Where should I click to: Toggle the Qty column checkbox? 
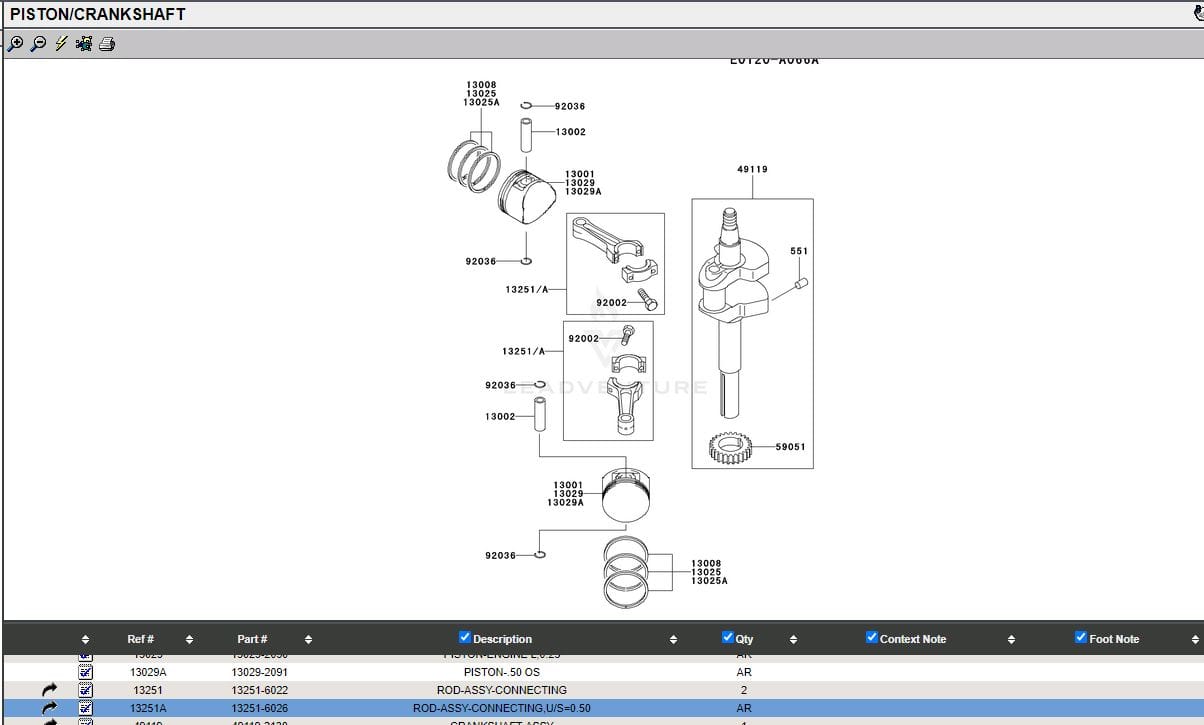[728, 638]
